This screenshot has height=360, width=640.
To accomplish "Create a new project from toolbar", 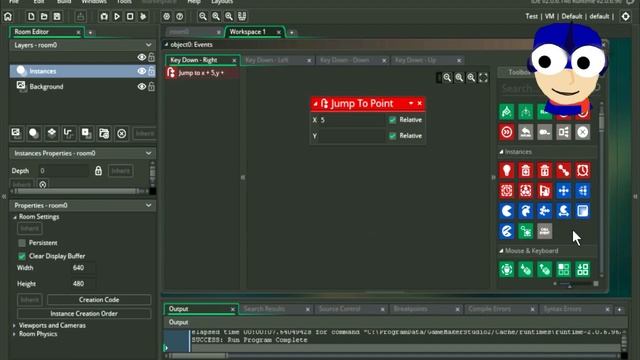I will [x=31, y=17].
